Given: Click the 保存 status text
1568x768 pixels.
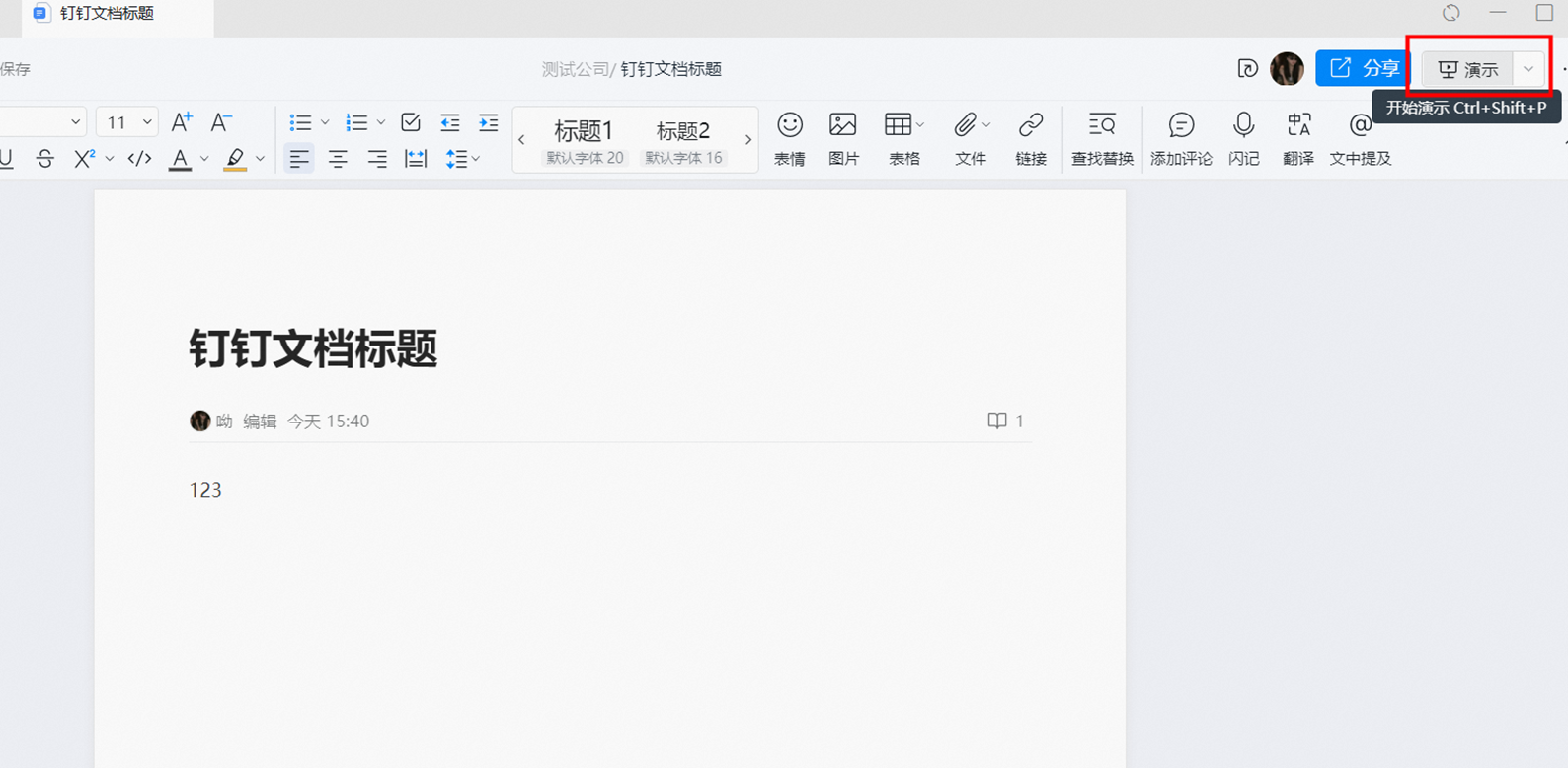Looking at the screenshot, I should (x=15, y=69).
